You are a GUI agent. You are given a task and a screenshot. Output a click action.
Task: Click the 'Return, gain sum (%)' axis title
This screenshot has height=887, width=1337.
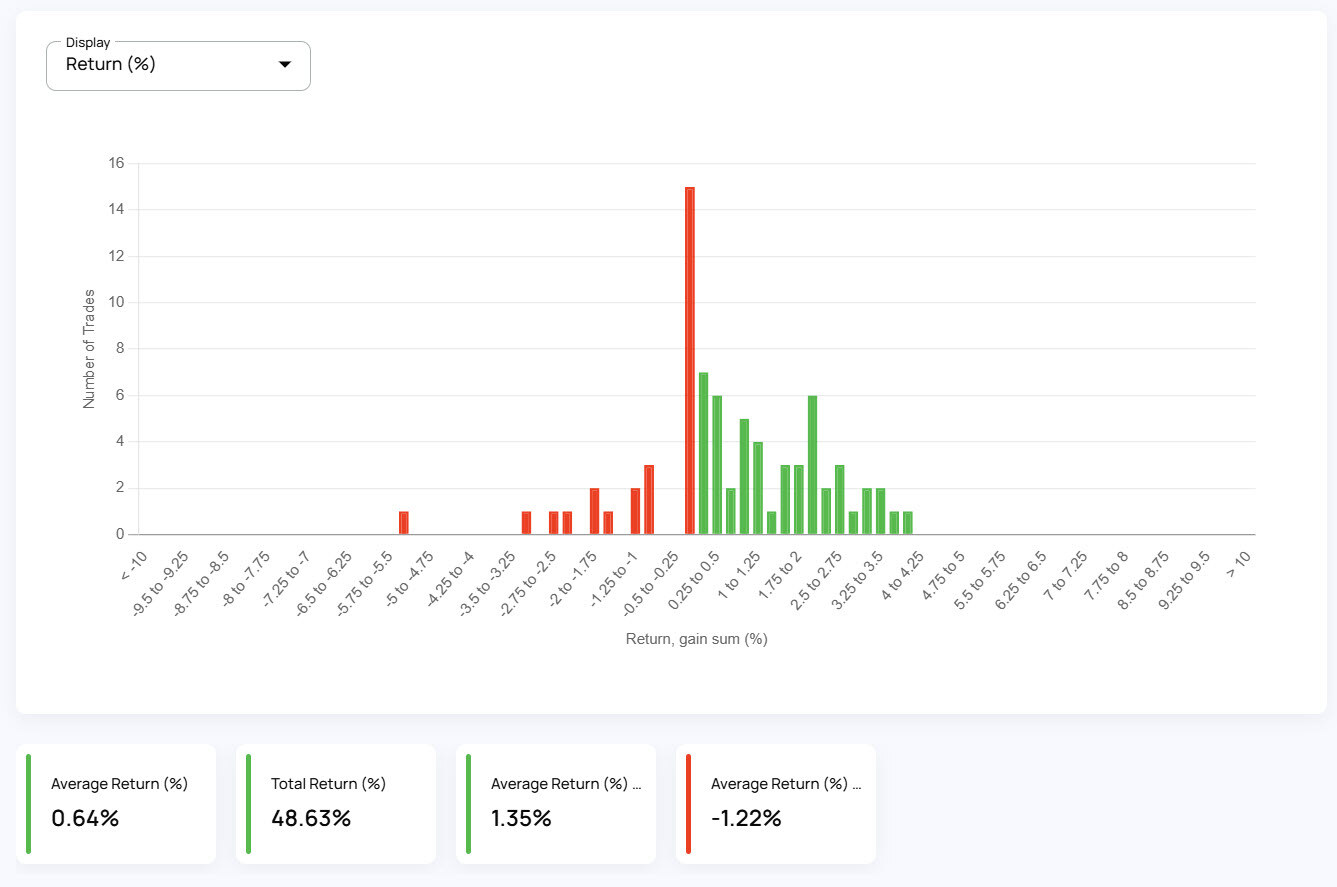click(x=696, y=639)
